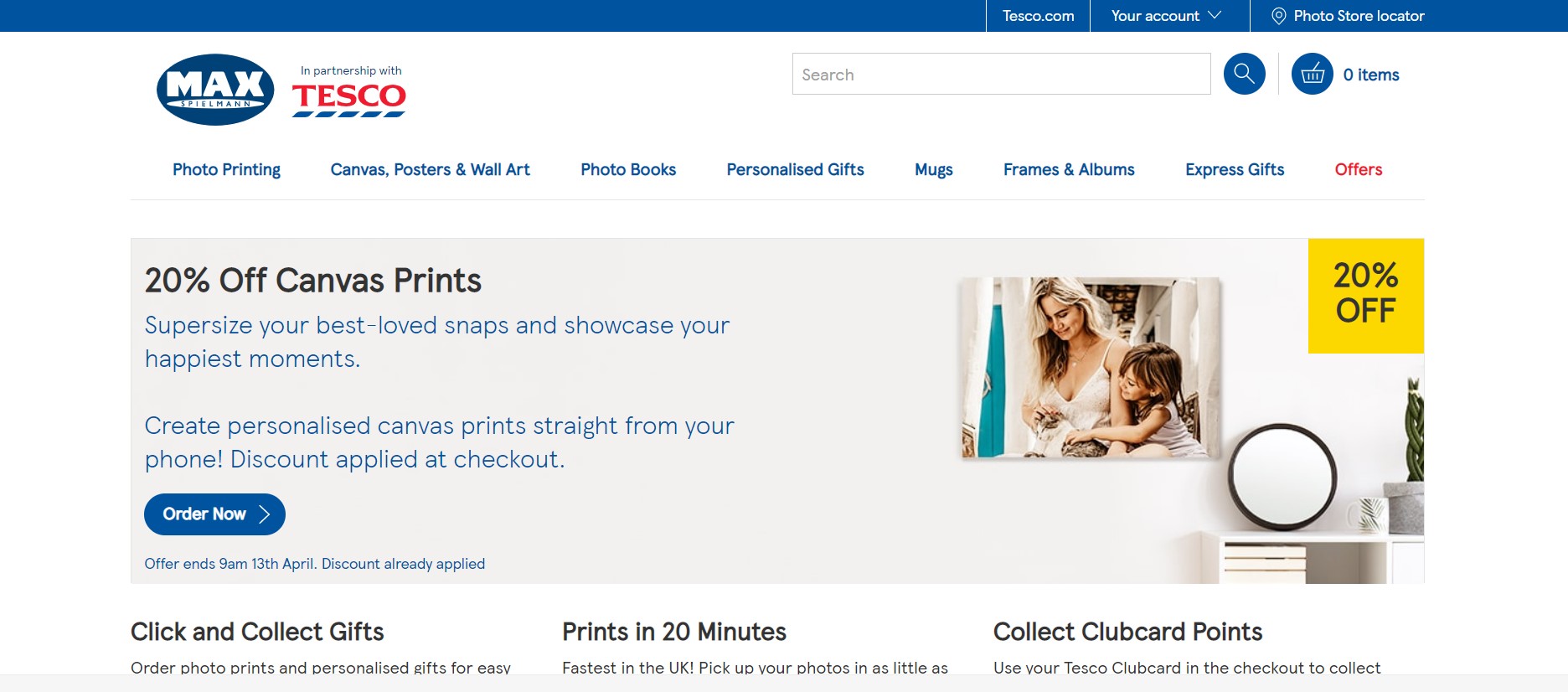
Task: Open the Frames & Albums menu
Action: click(x=1069, y=169)
